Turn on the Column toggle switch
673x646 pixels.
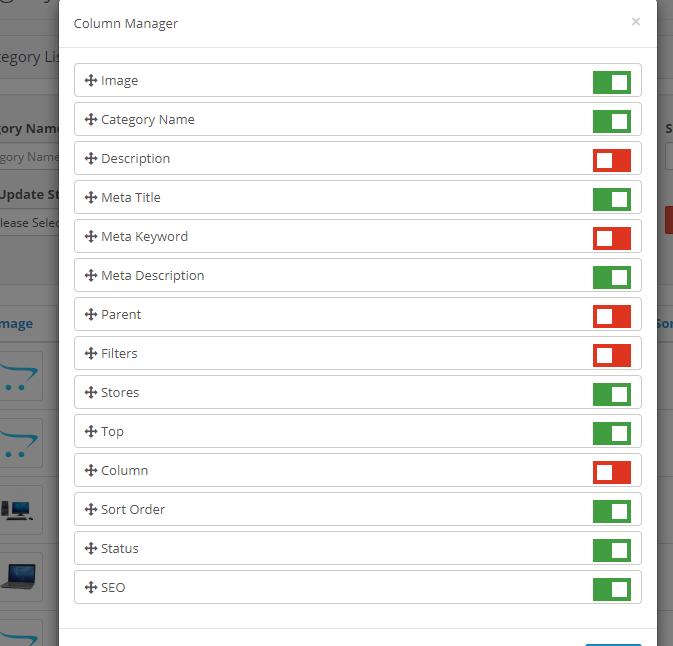(611, 472)
